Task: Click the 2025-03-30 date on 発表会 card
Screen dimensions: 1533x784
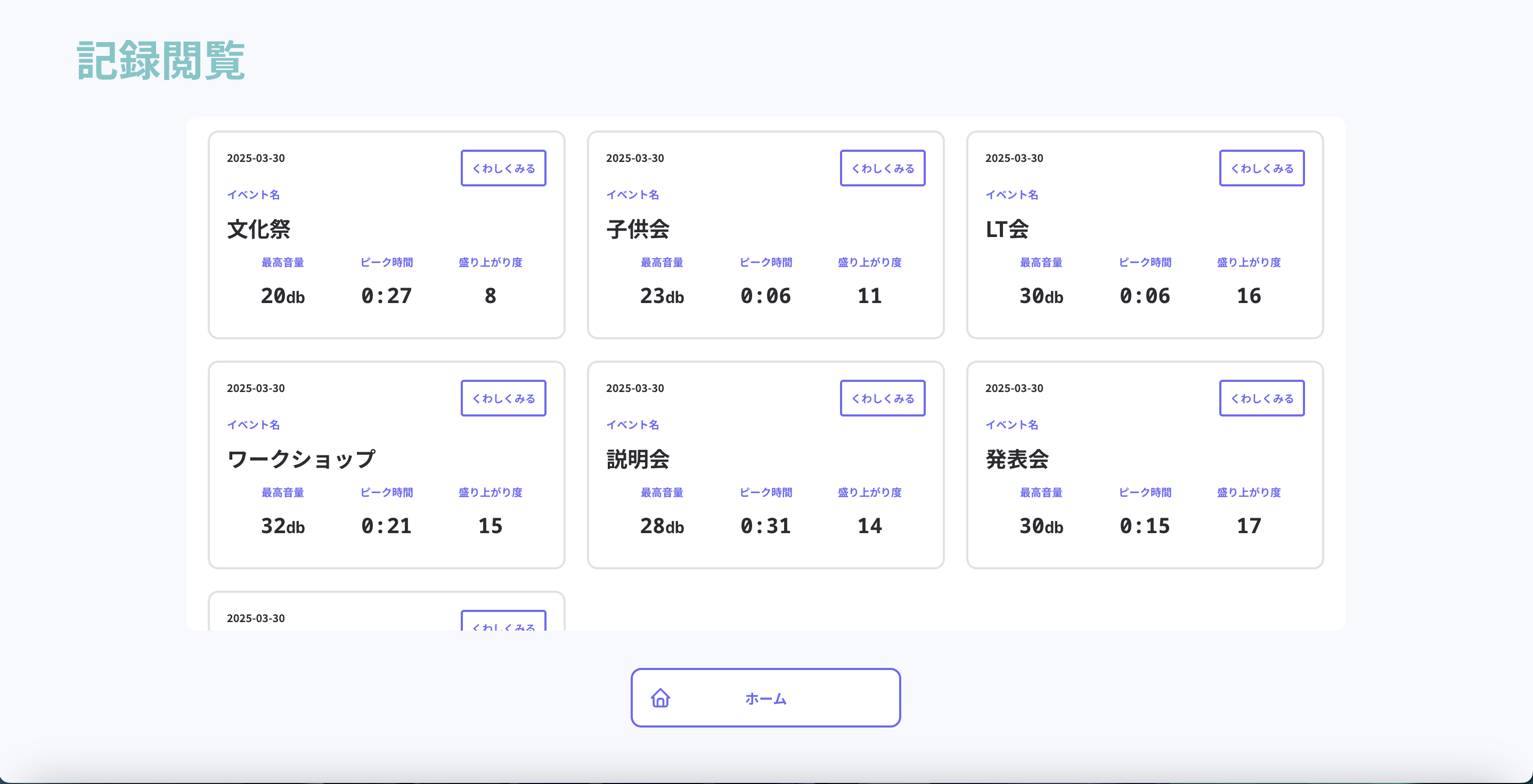Action: point(1014,388)
